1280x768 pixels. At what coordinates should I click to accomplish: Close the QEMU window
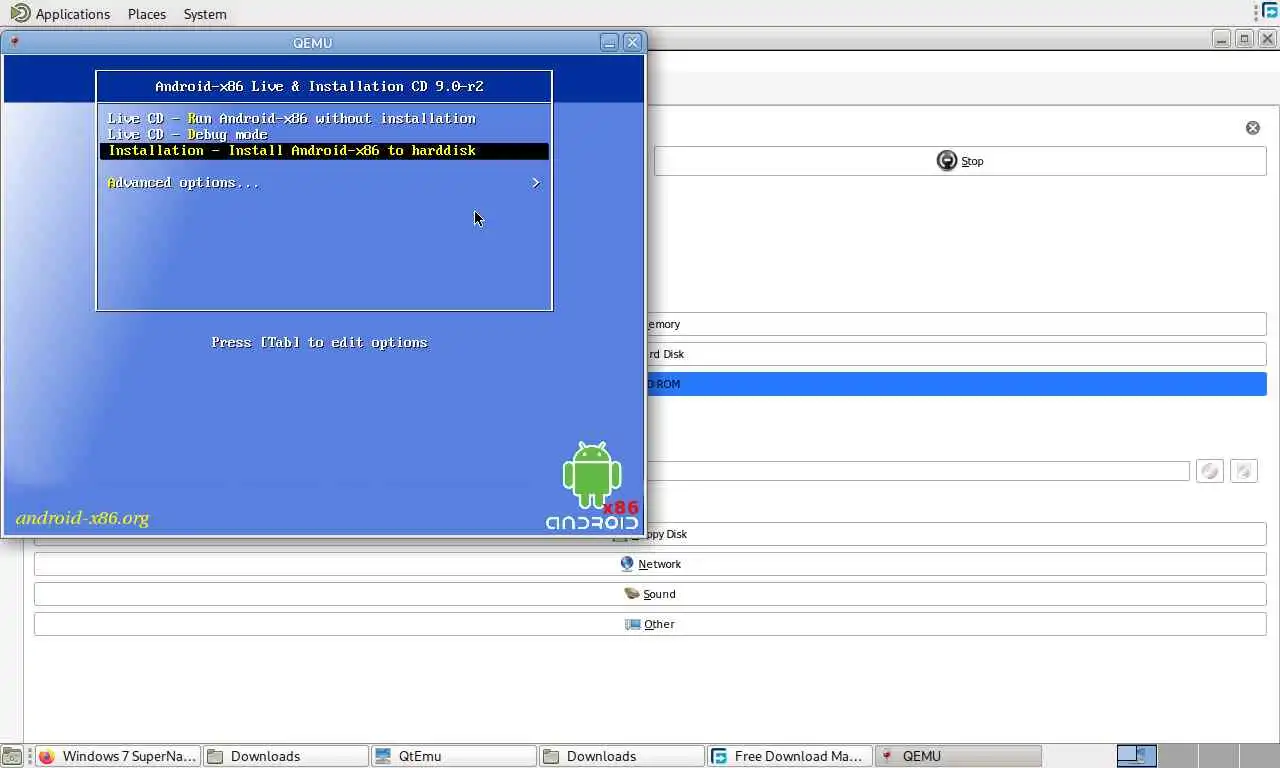632,42
